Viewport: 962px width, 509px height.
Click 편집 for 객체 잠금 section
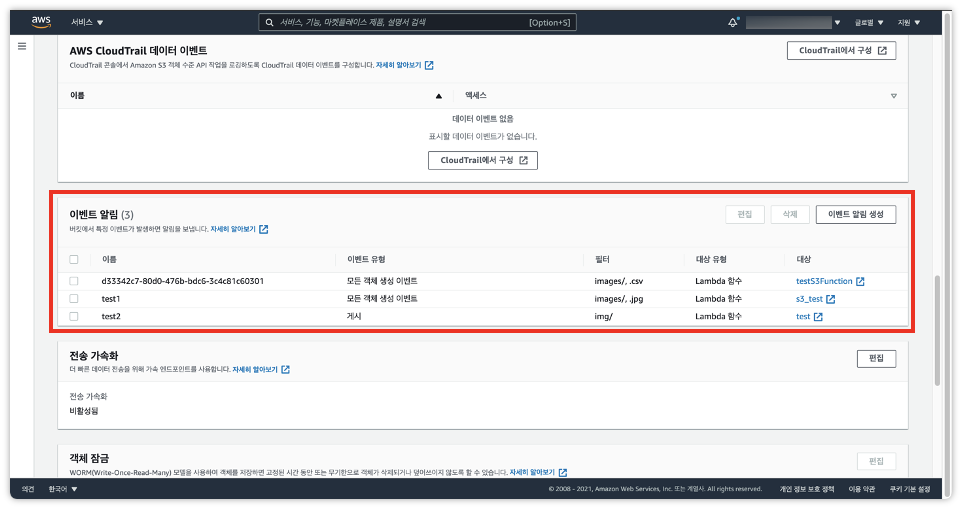click(876, 461)
